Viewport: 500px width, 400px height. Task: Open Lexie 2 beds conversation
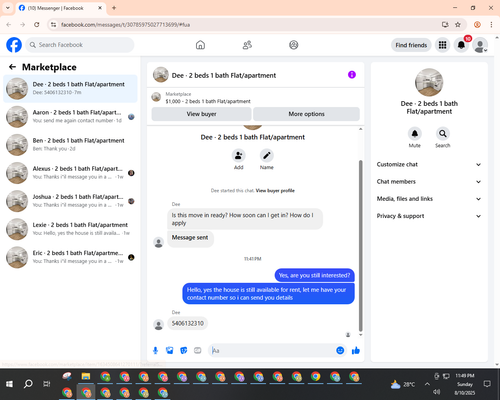pyautogui.click(x=70, y=229)
